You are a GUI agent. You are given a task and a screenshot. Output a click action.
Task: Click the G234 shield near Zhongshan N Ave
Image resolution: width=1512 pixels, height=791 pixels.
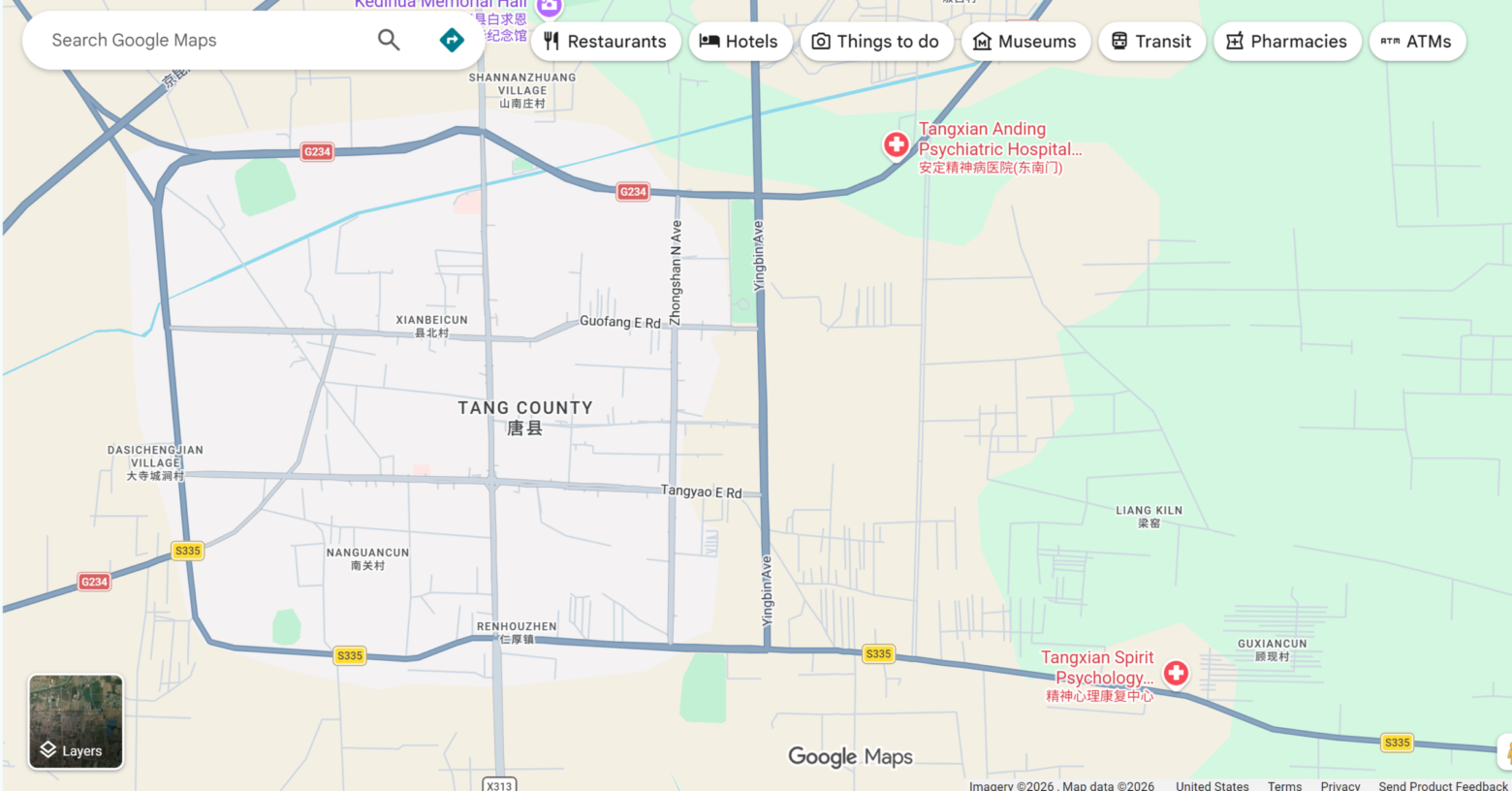(x=633, y=192)
